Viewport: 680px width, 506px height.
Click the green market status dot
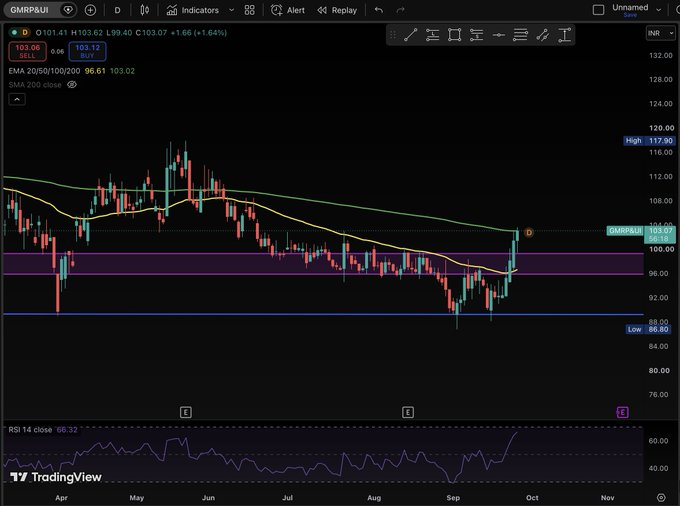tap(15, 32)
